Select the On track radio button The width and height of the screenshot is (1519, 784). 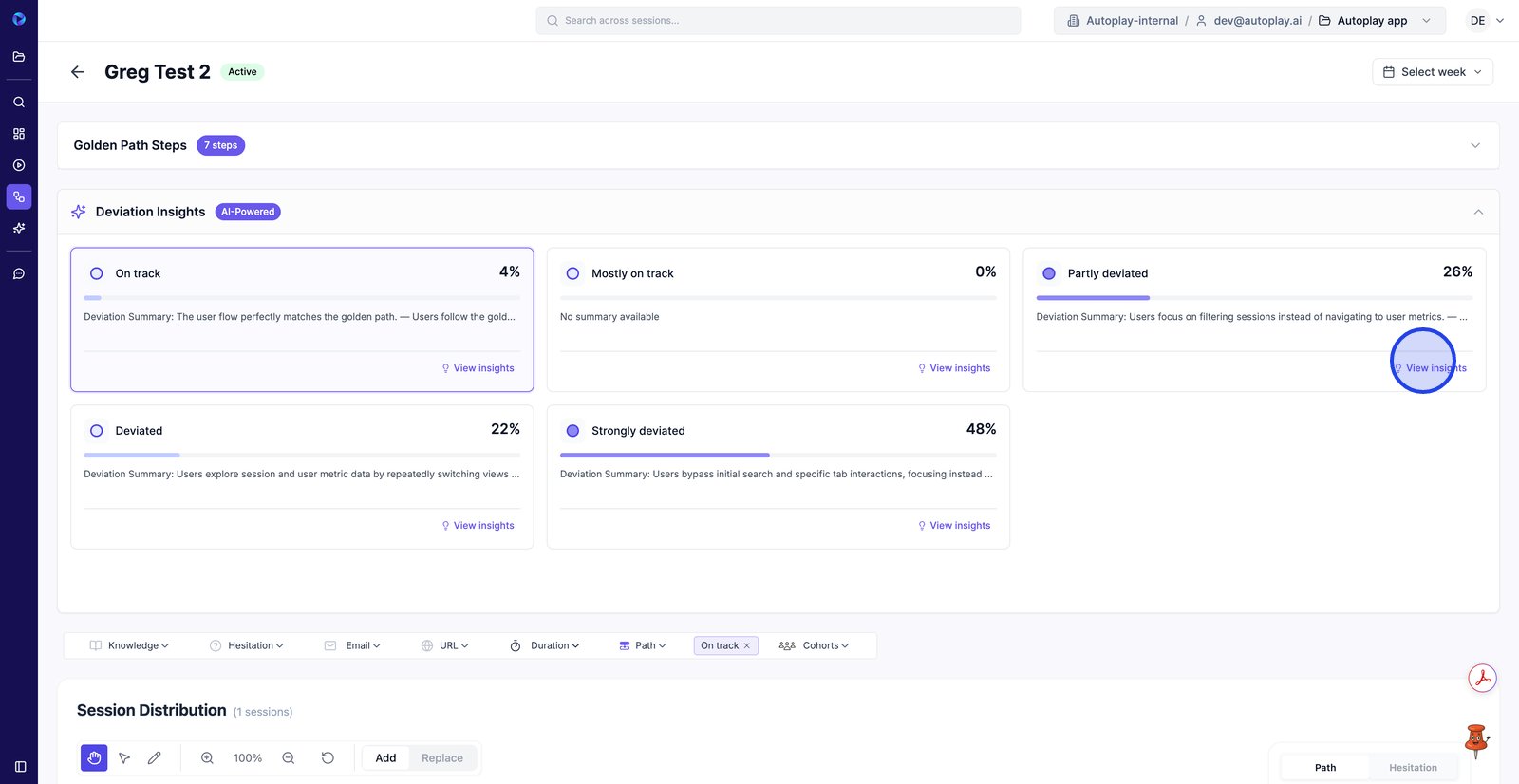[x=97, y=273]
